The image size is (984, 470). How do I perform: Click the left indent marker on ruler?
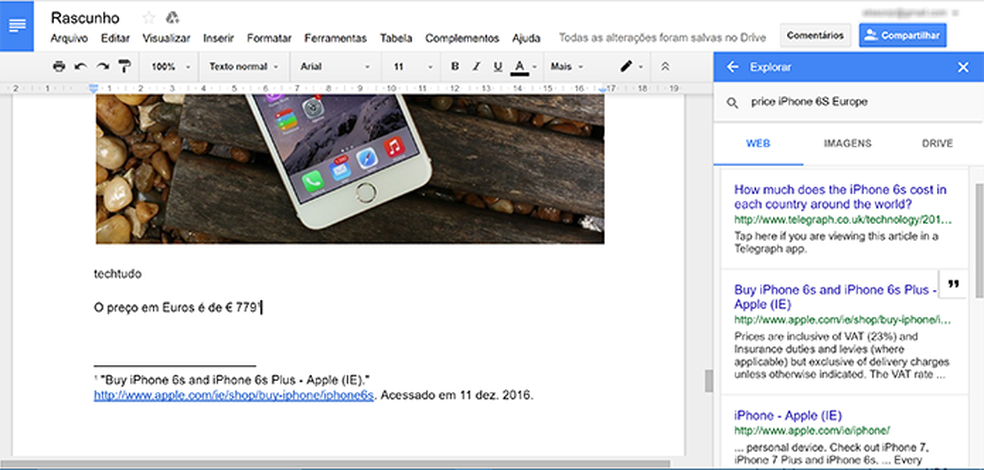(94, 87)
